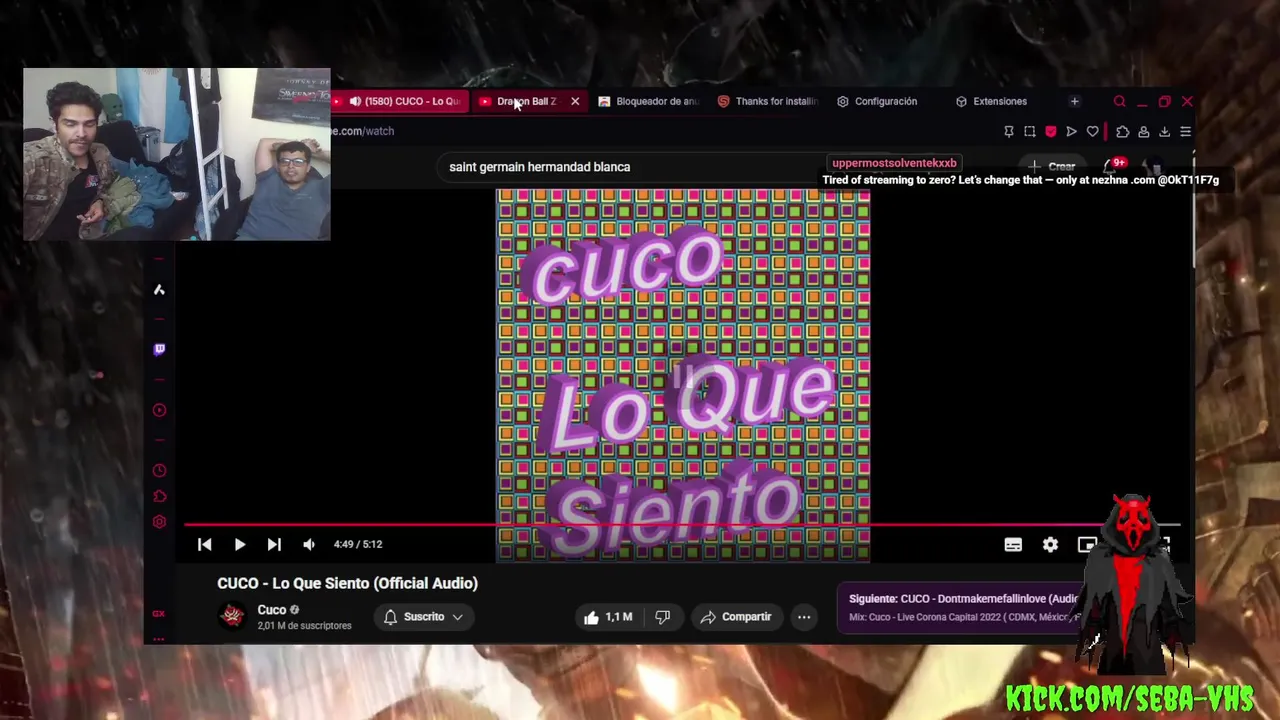Open the Easy Setup menu icon

point(1185,131)
